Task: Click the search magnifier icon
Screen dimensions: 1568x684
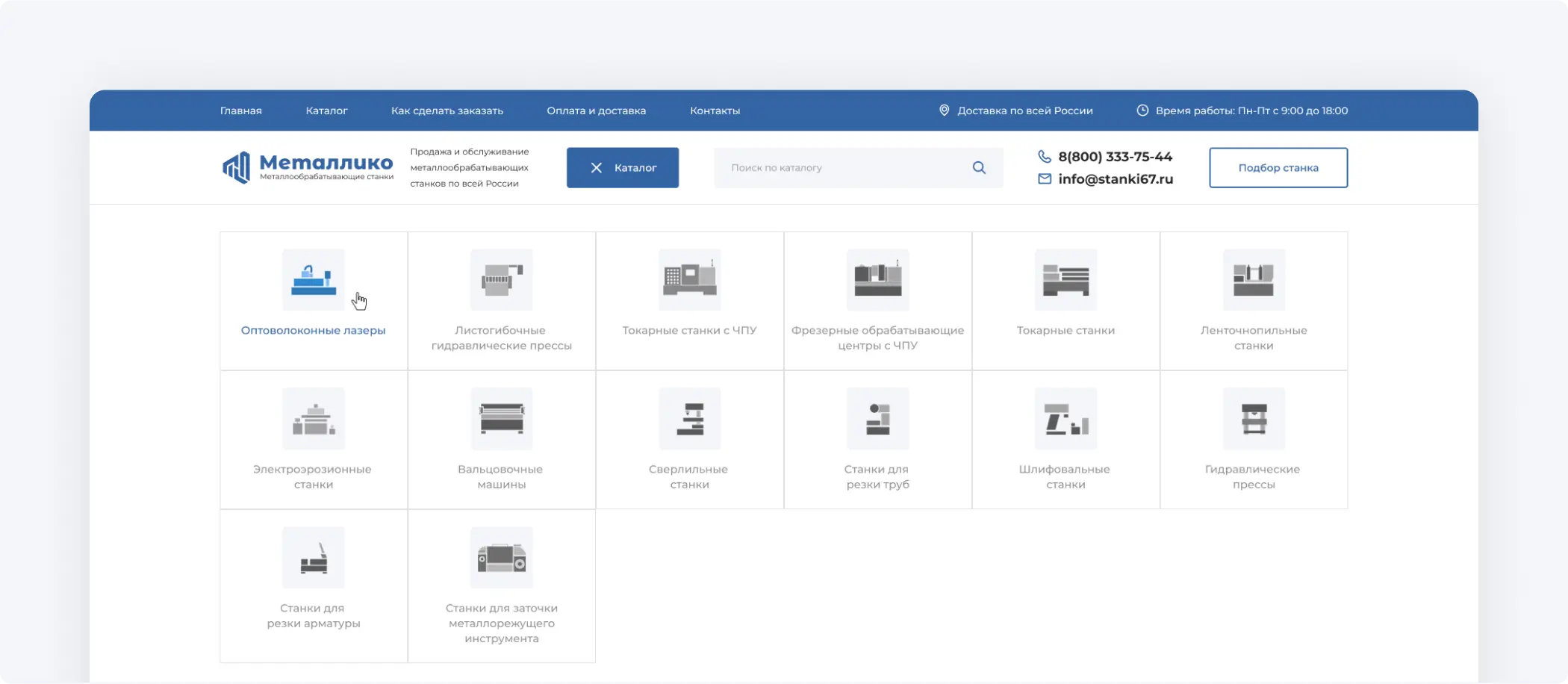Action: pyautogui.click(x=979, y=168)
